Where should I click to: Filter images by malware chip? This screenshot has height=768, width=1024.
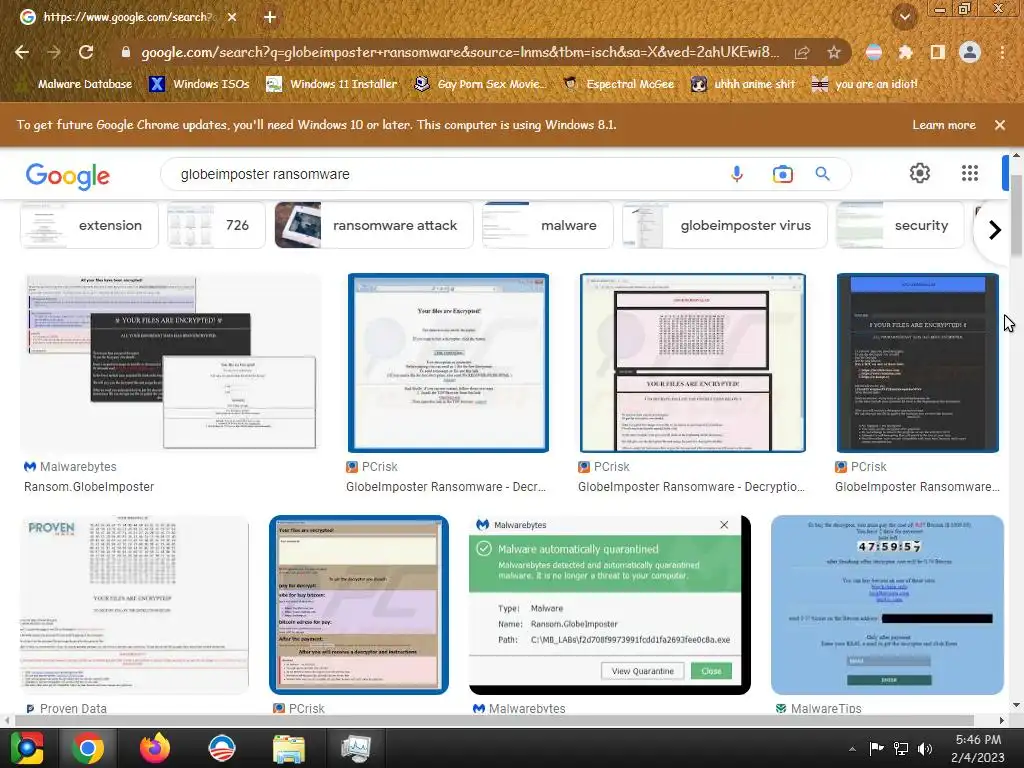click(547, 225)
